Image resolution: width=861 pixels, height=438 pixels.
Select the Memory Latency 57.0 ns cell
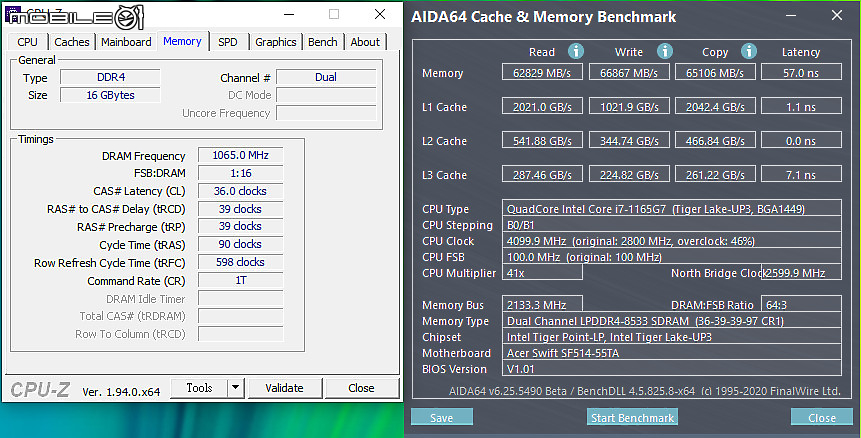pos(801,72)
